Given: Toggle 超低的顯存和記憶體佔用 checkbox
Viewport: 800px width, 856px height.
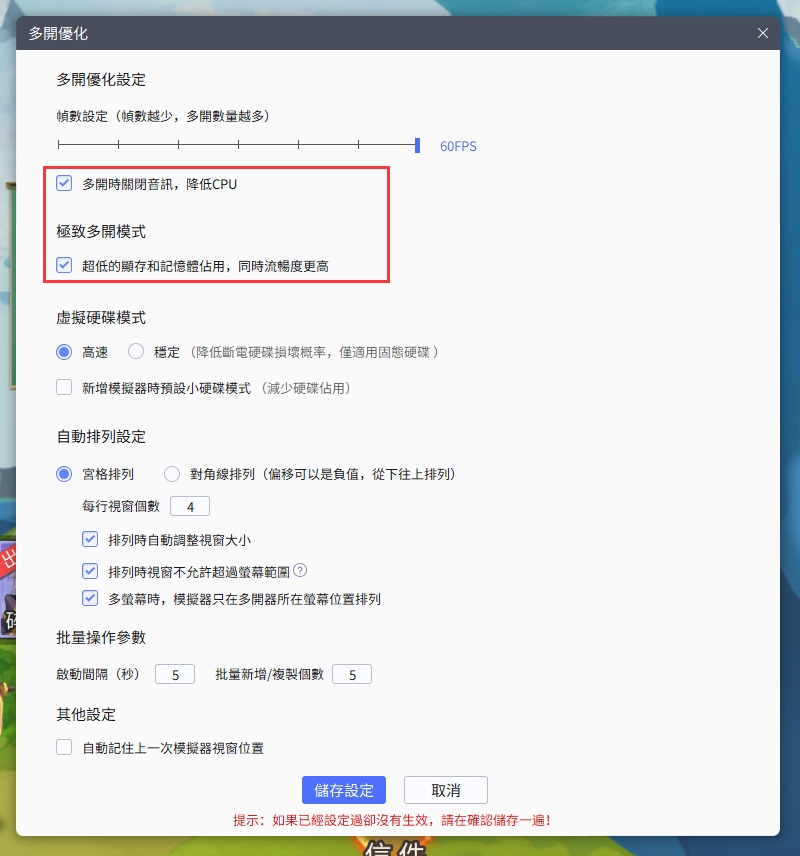Looking at the screenshot, I should click(x=64, y=265).
